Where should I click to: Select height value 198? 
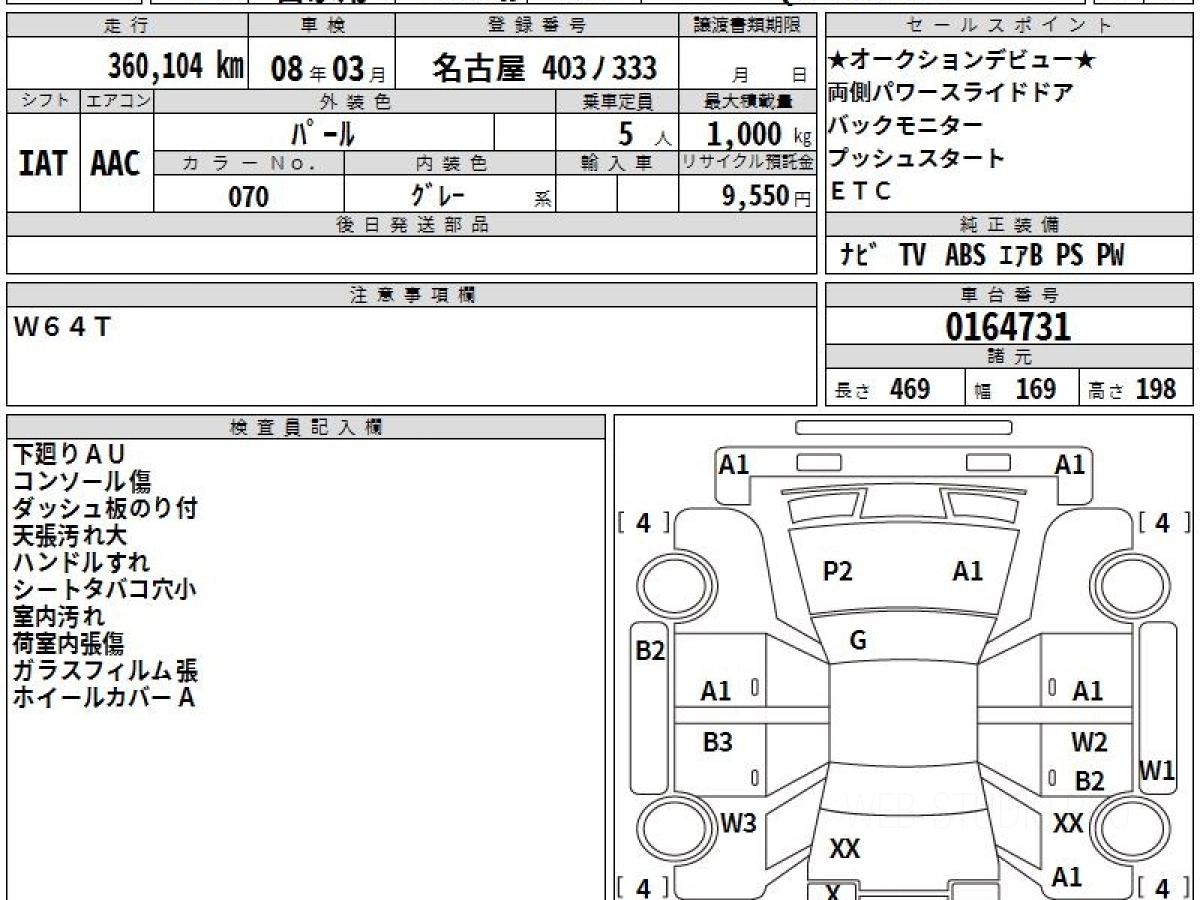(x=1156, y=389)
